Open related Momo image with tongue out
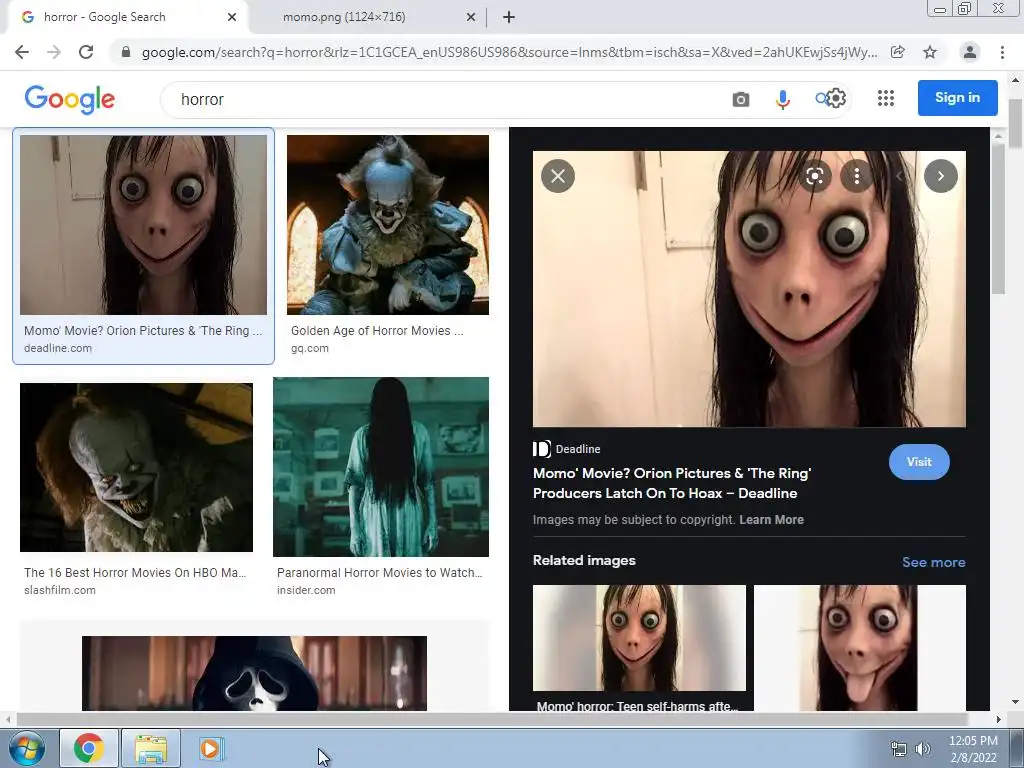 pos(859,647)
